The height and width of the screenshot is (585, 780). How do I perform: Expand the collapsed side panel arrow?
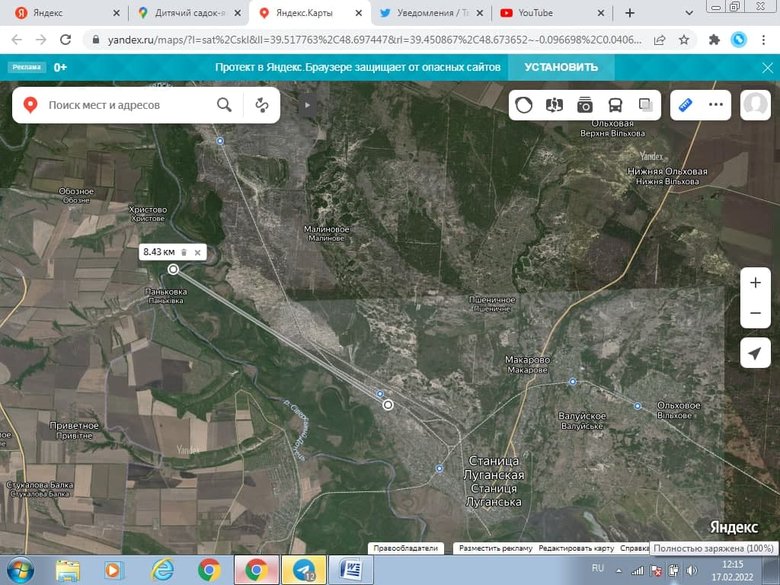(x=308, y=104)
